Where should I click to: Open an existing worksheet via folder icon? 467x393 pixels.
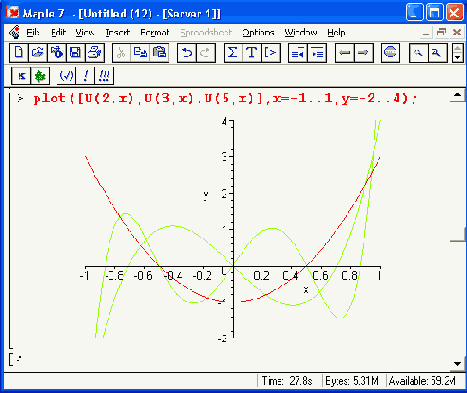tap(38, 53)
